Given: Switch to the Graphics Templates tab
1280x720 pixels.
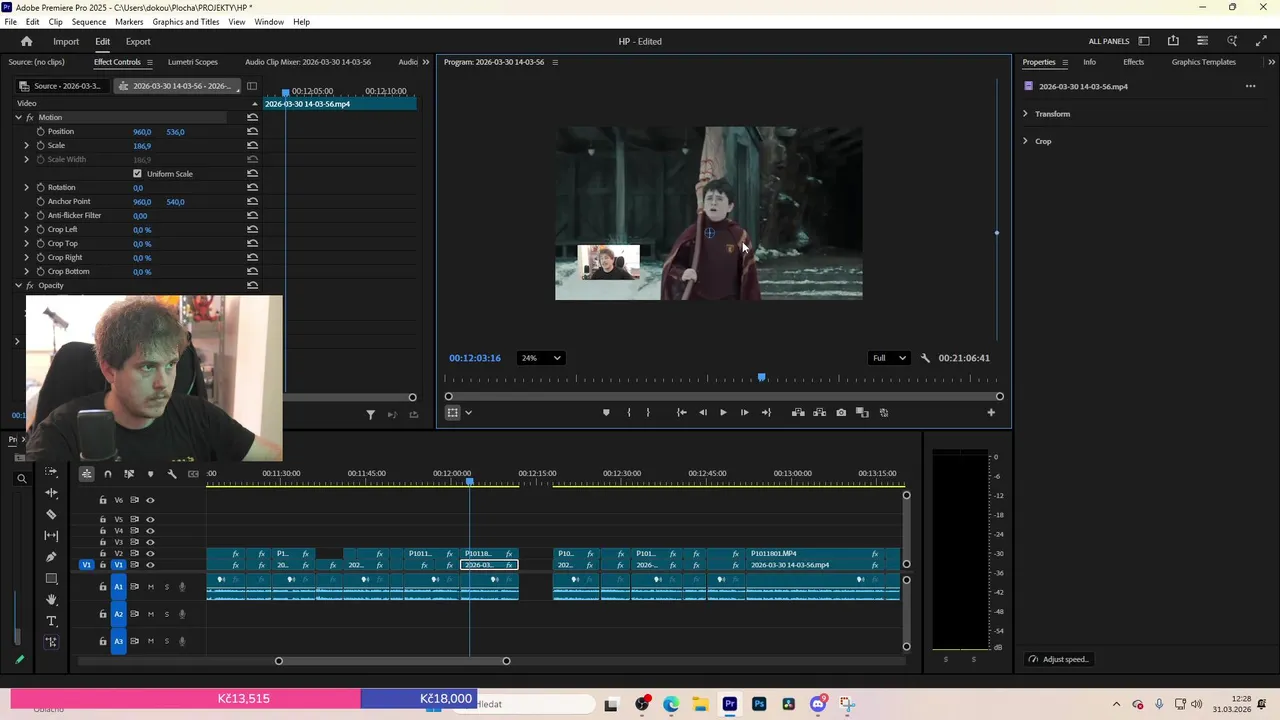Looking at the screenshot, I should point(1204,62).
